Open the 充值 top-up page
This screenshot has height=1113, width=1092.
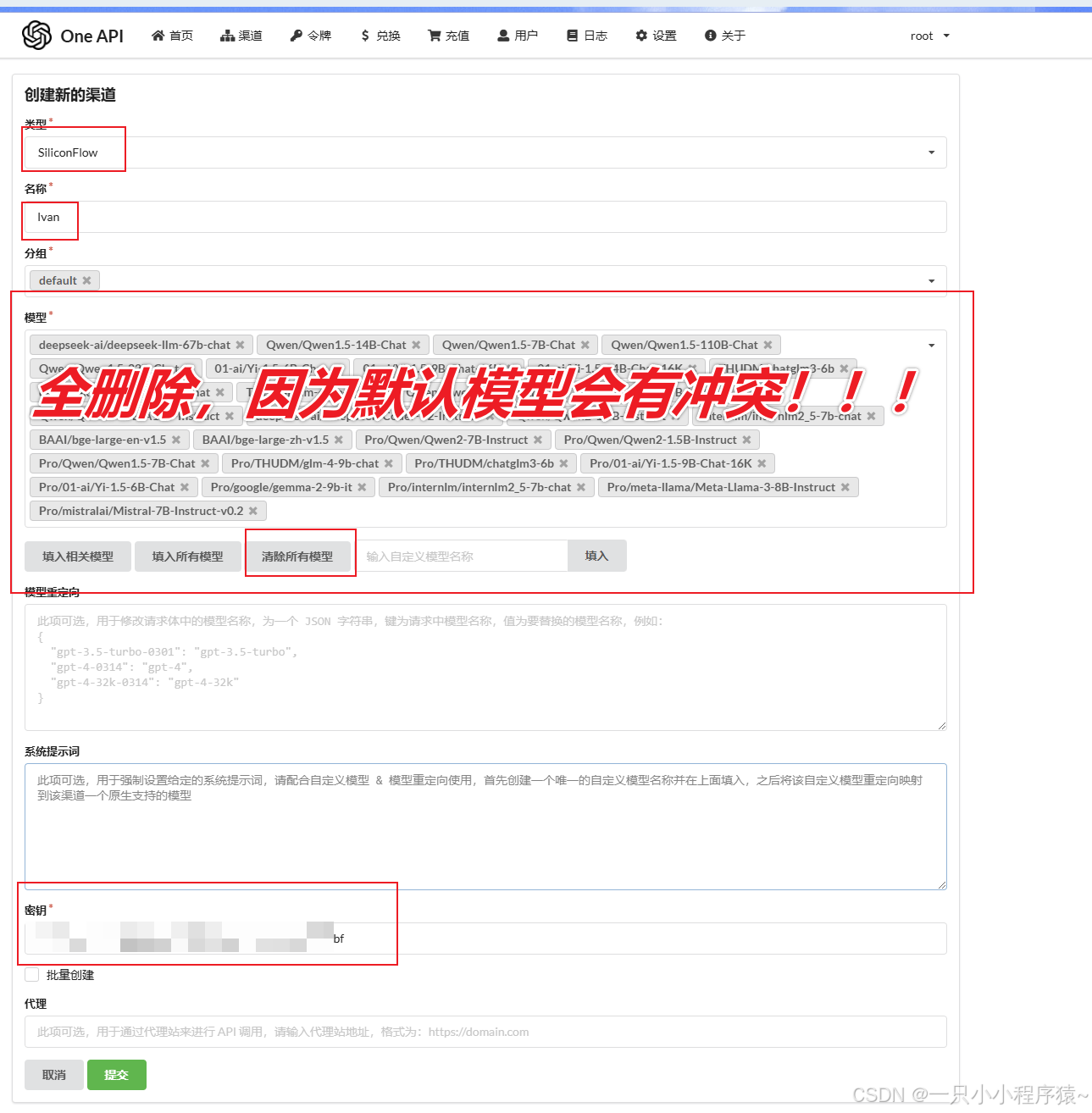click(449, 36)
